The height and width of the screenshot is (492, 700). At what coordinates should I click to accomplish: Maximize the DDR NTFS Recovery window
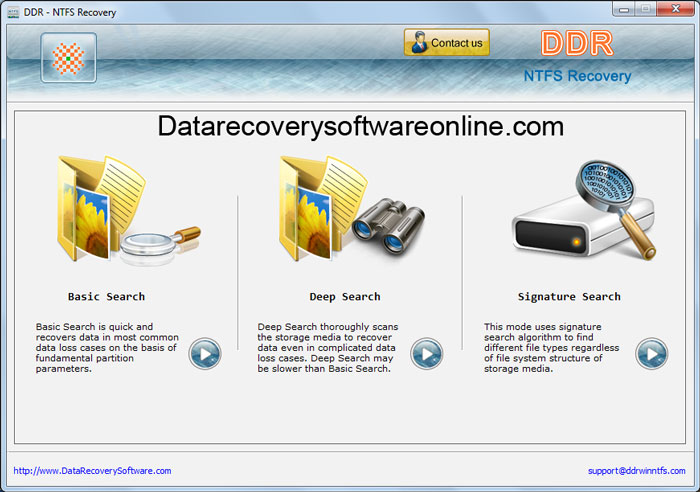tap(646, 9)
